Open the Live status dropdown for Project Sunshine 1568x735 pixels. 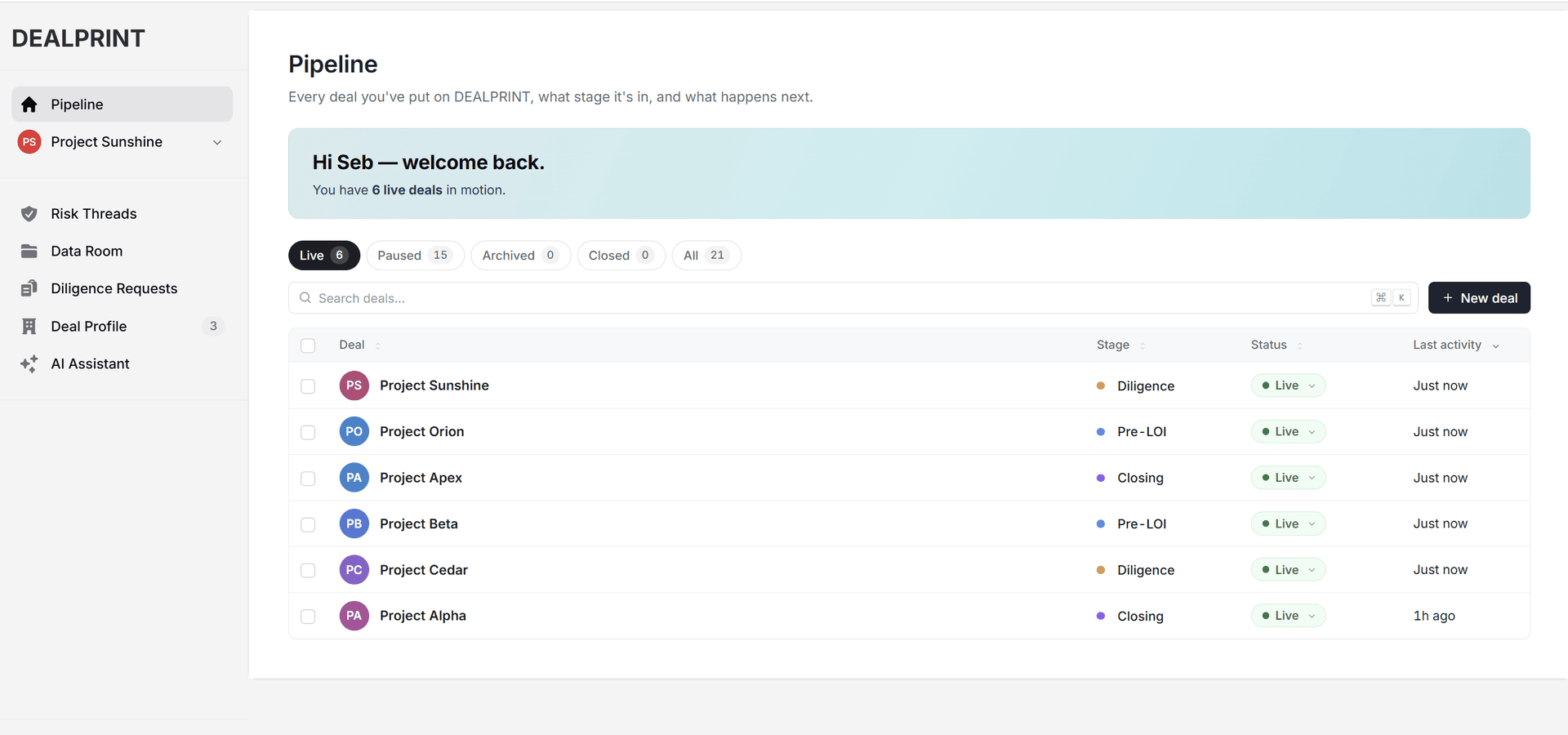pos(1288,385)
